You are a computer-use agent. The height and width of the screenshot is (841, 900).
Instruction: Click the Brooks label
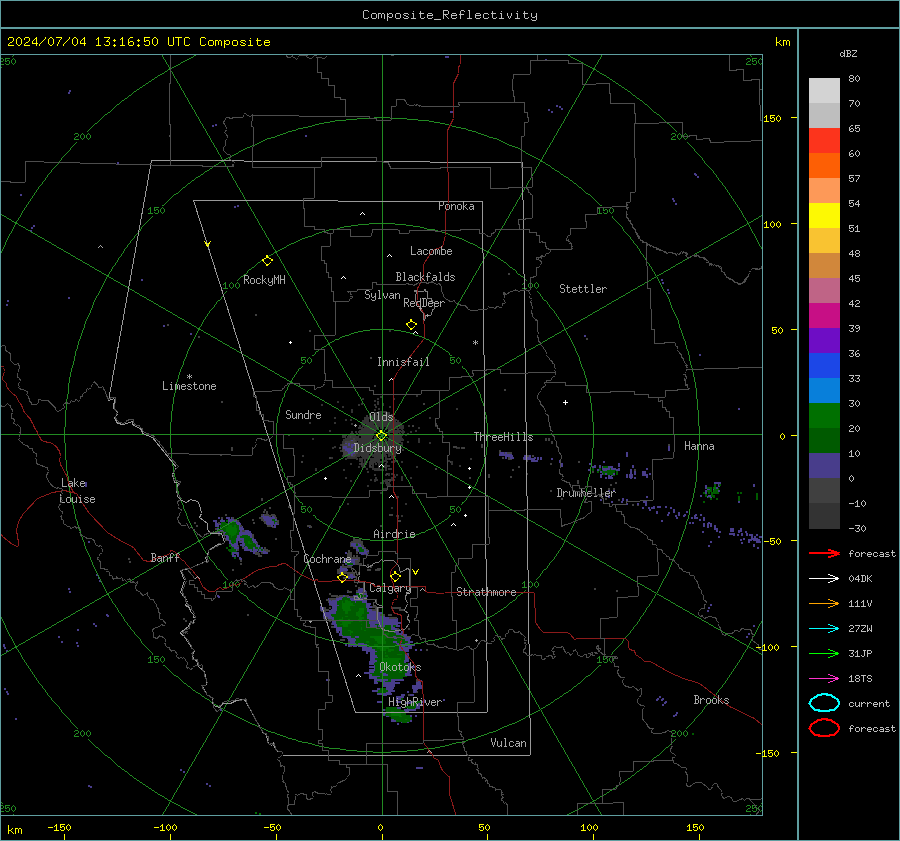(711, 700)
